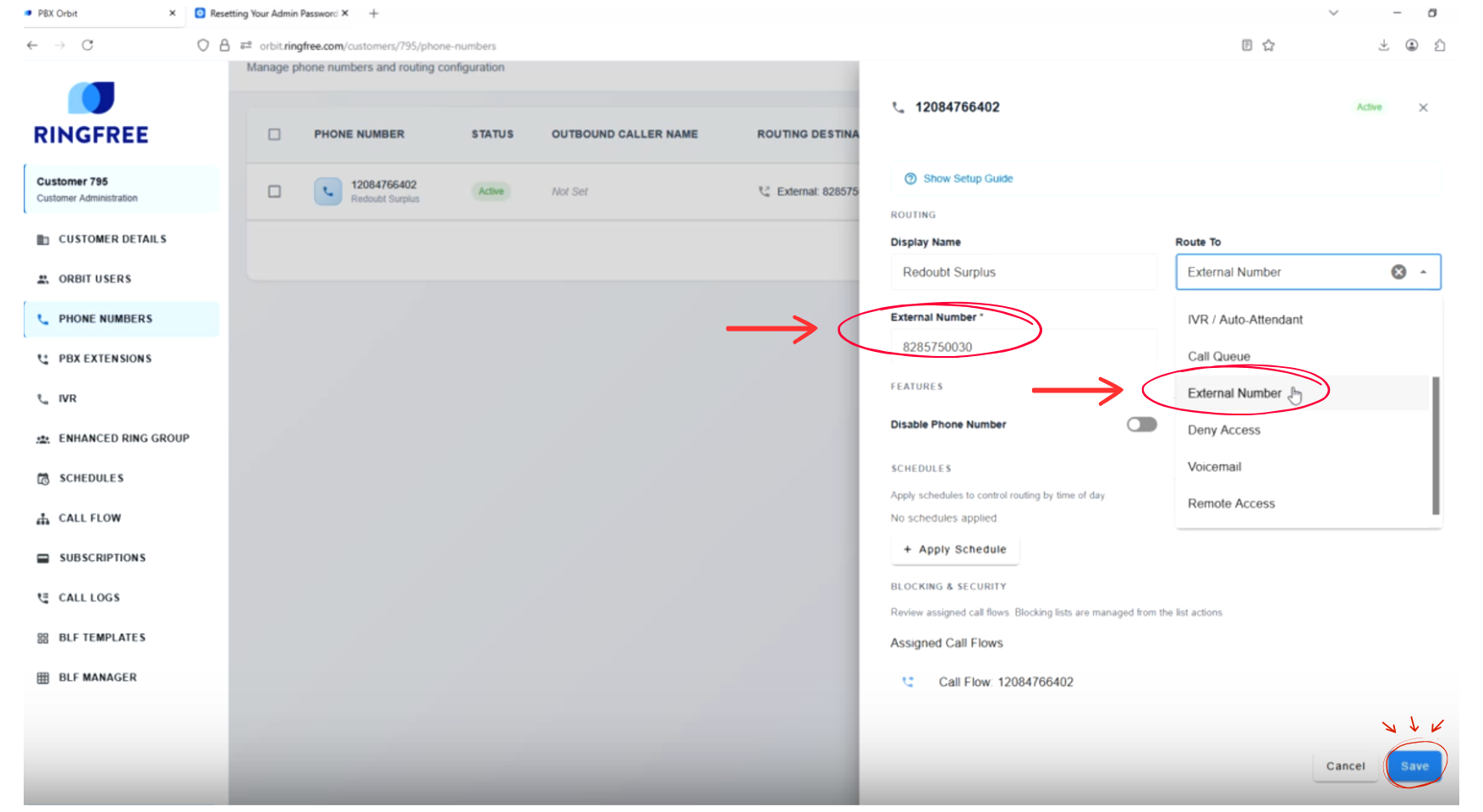Select External Number from the route list
Screen dimensions: 1483x812
click(x=1233, y=393)
